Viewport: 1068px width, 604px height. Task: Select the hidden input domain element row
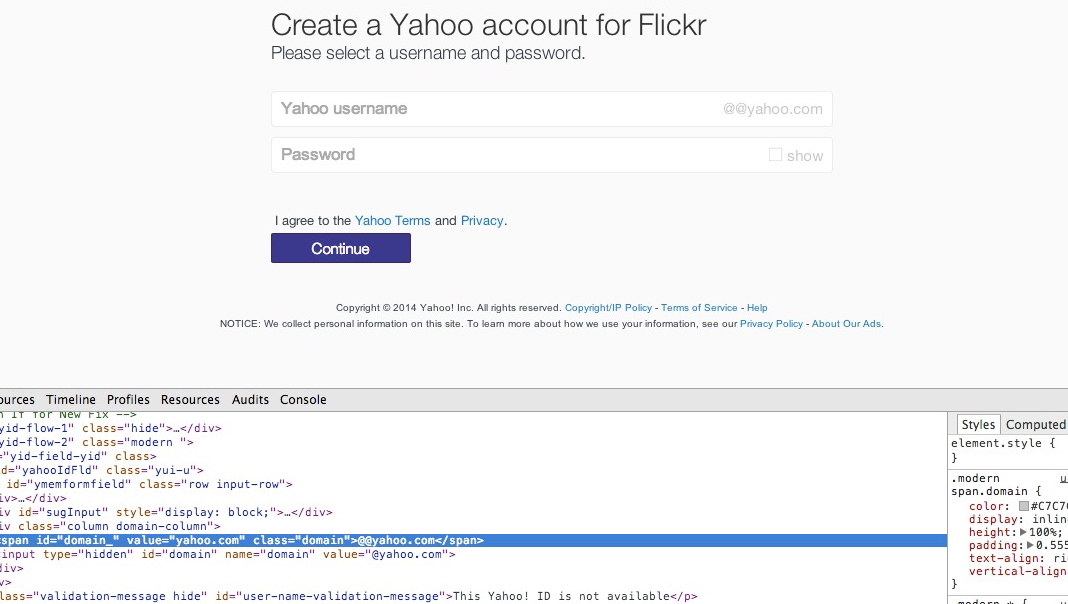click(x=230, y=554)
